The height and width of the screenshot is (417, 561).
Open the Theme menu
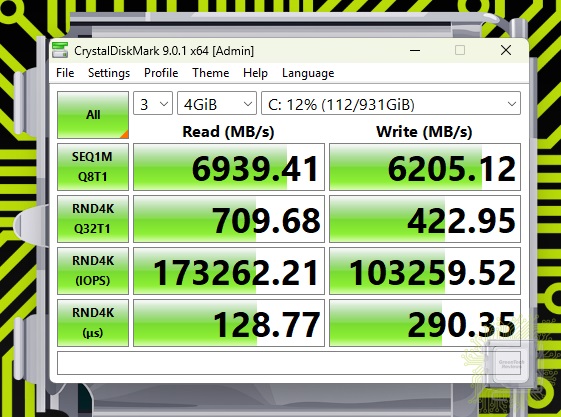coord(210,73)
